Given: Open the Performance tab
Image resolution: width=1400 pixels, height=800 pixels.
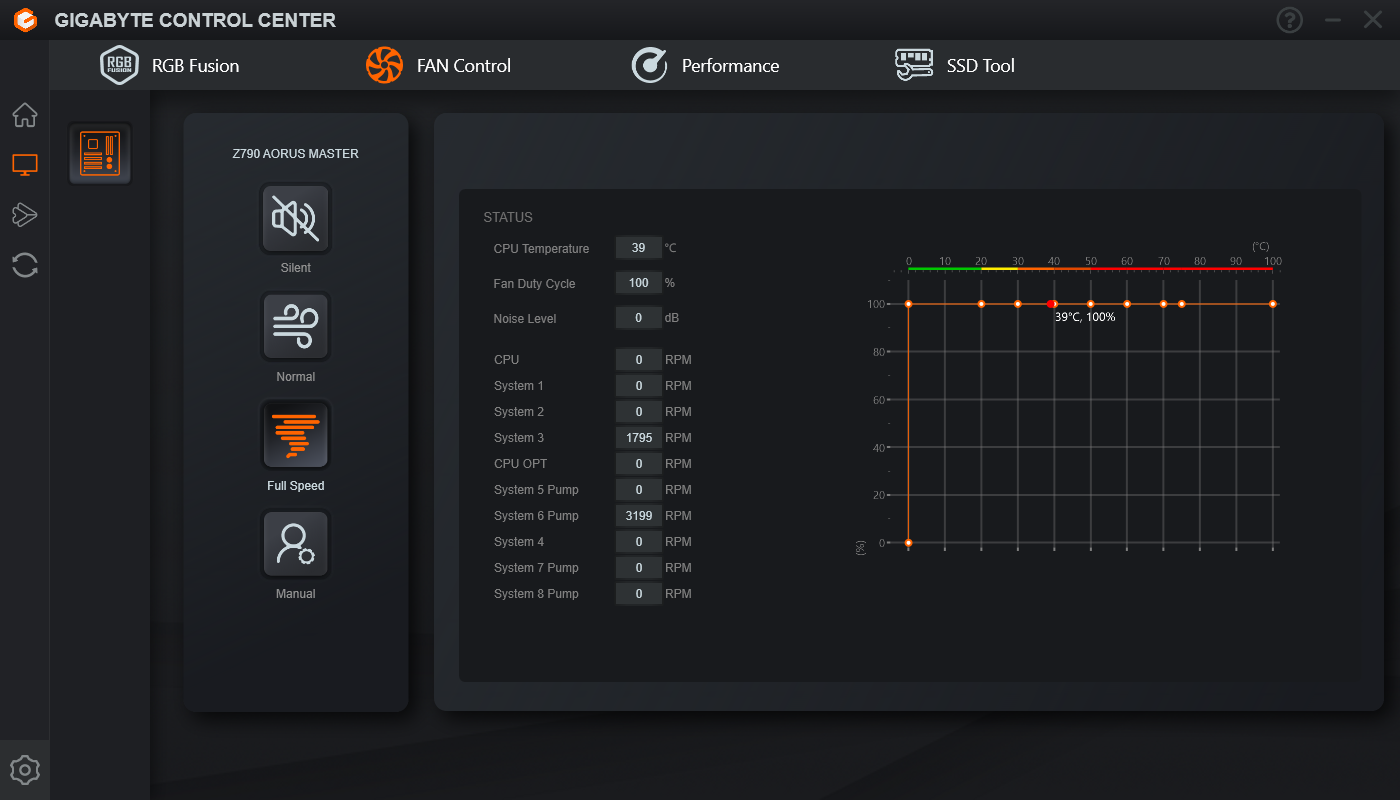Looking at the screenshot, I should point(705,66).
